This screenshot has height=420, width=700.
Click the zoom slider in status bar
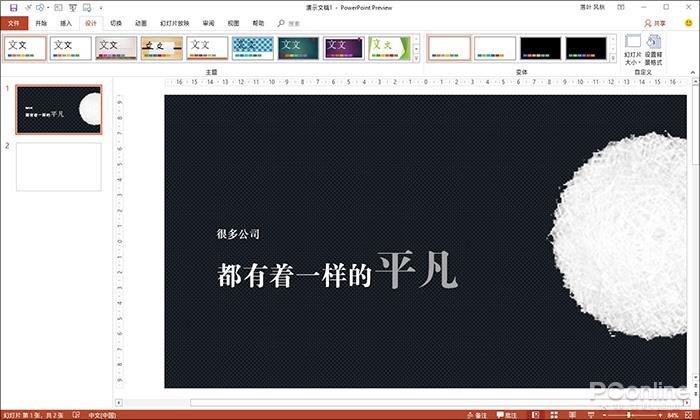click(630, 414)
